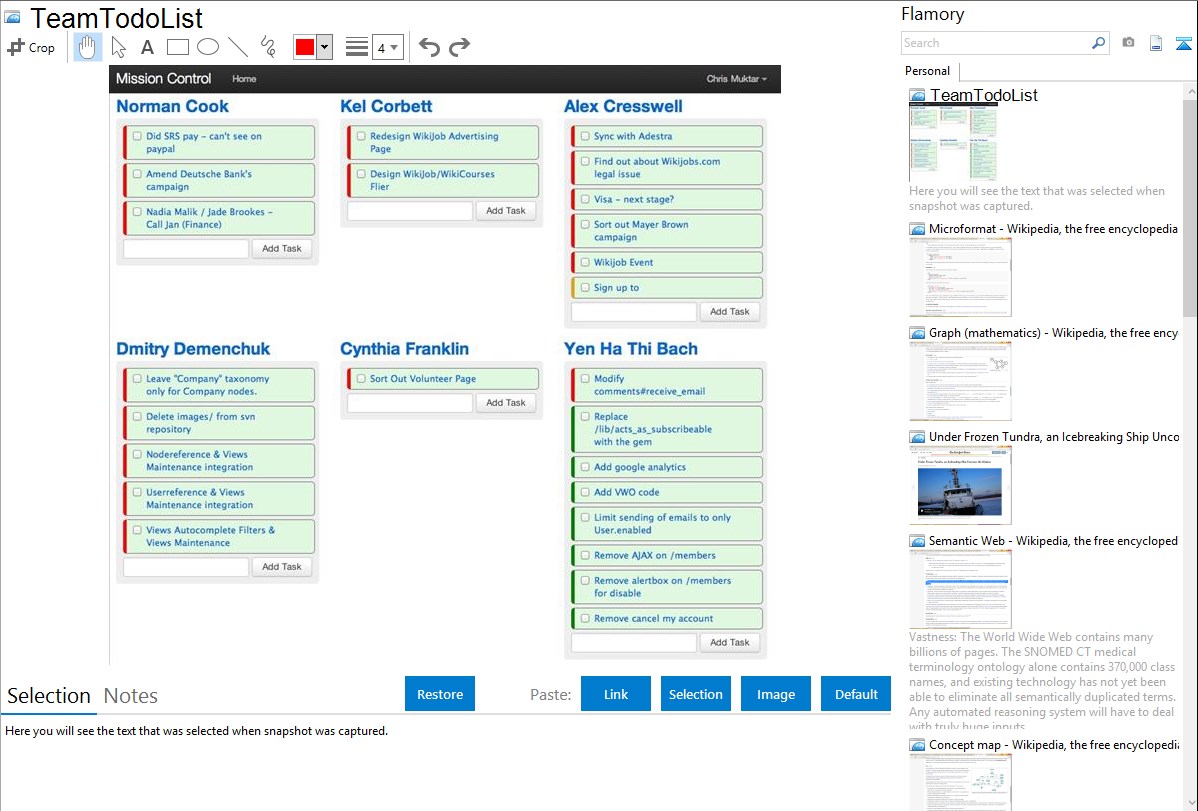Image resolution: width=1198 pixels, height=811 pixels.
Task: Check 'Amend Deutsche Bank's campaign' task
Action: pyautogui.click(x=137, y=174)
